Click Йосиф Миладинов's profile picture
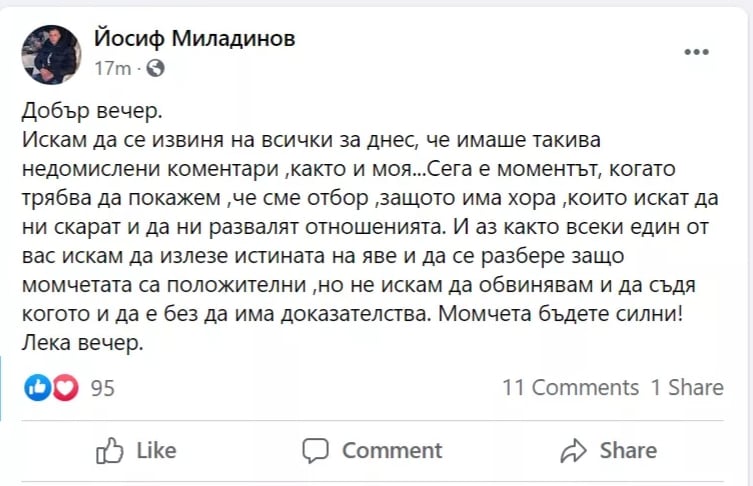Screen dimensions: 753x486 tap(51, 54)
